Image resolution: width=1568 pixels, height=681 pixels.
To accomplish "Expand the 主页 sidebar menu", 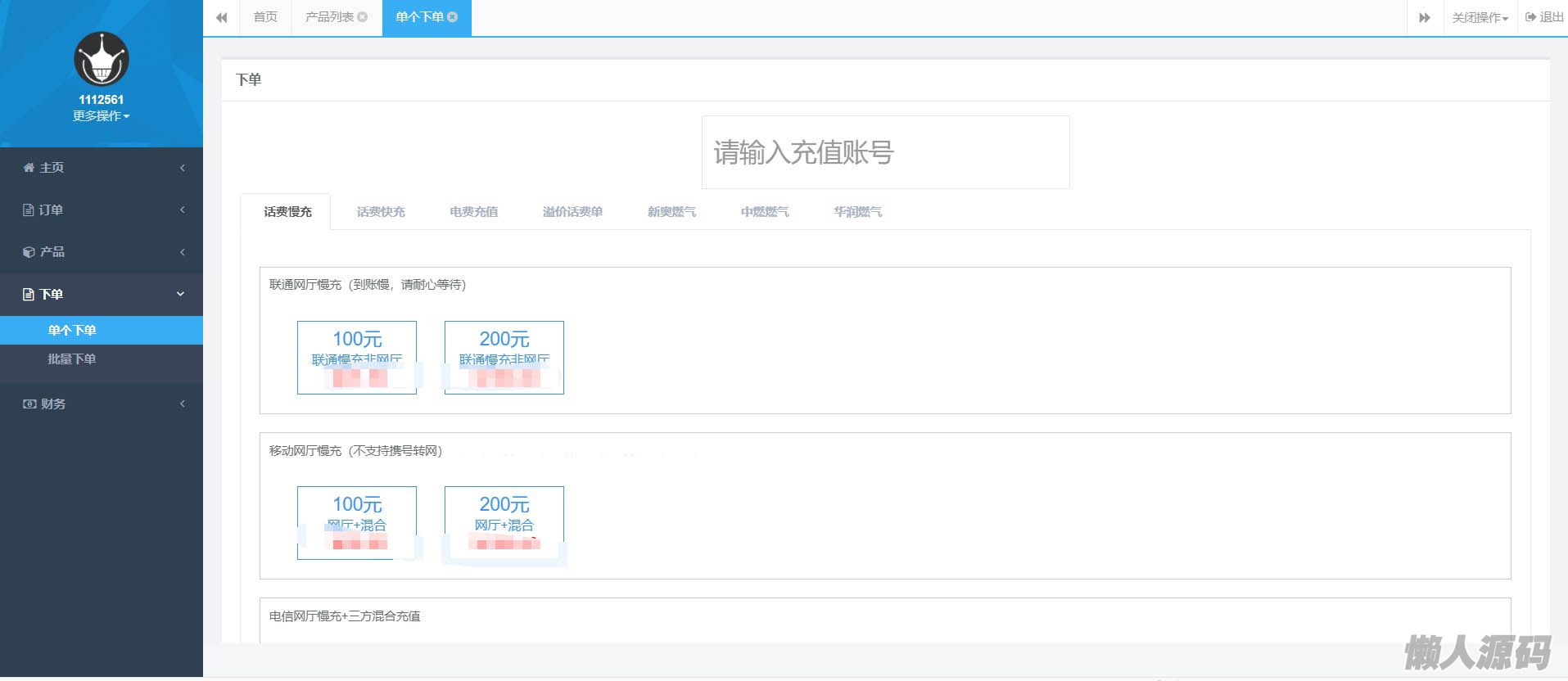I will click(102, 168).
